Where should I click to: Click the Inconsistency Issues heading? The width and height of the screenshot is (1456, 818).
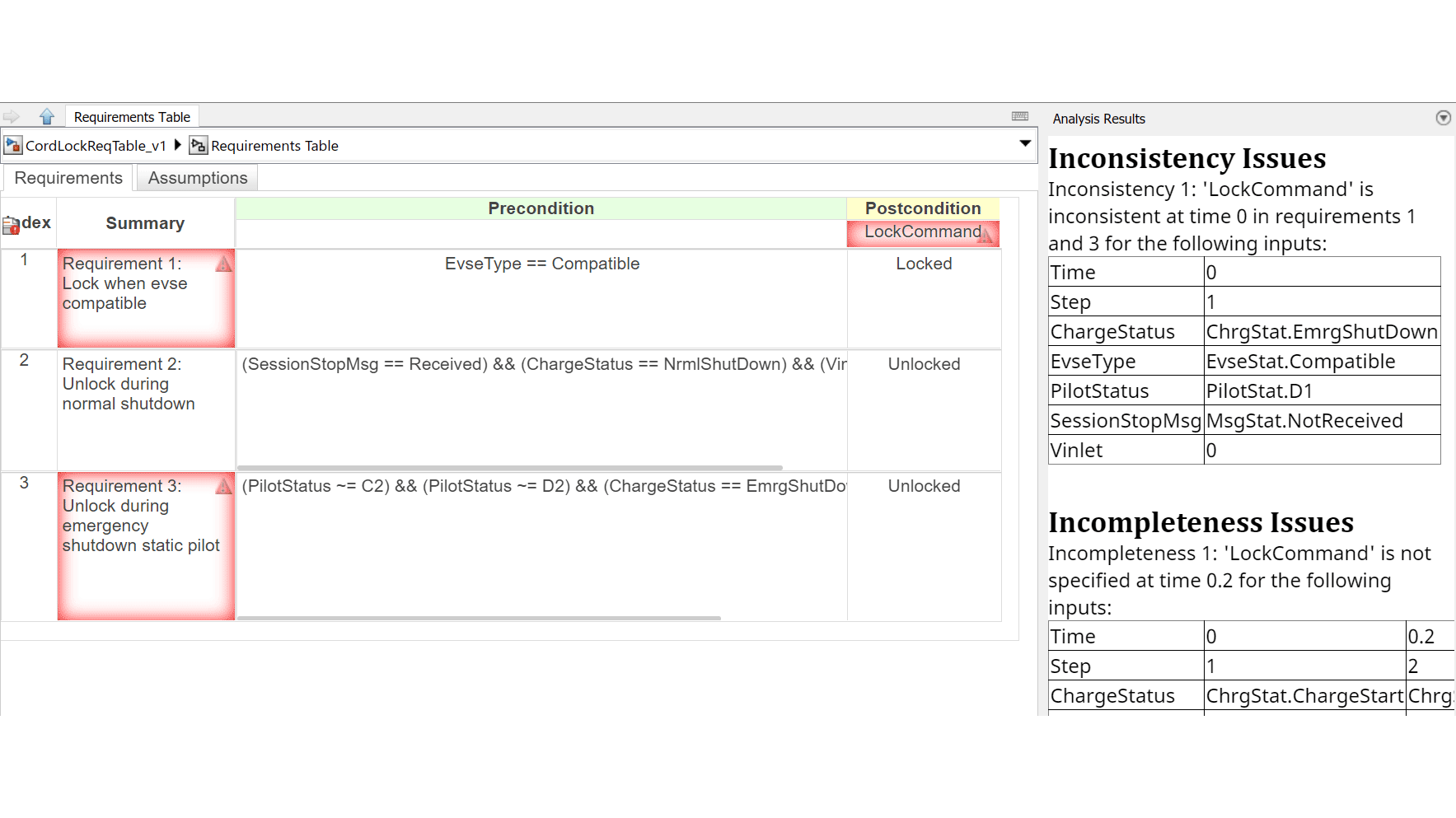click(1187, 158)
